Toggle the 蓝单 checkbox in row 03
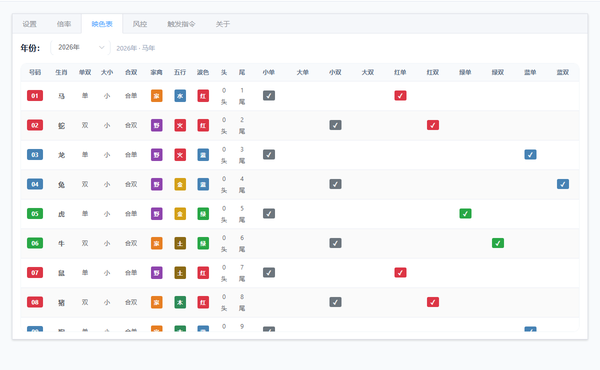The image size is (600, 370). [530, 155]
